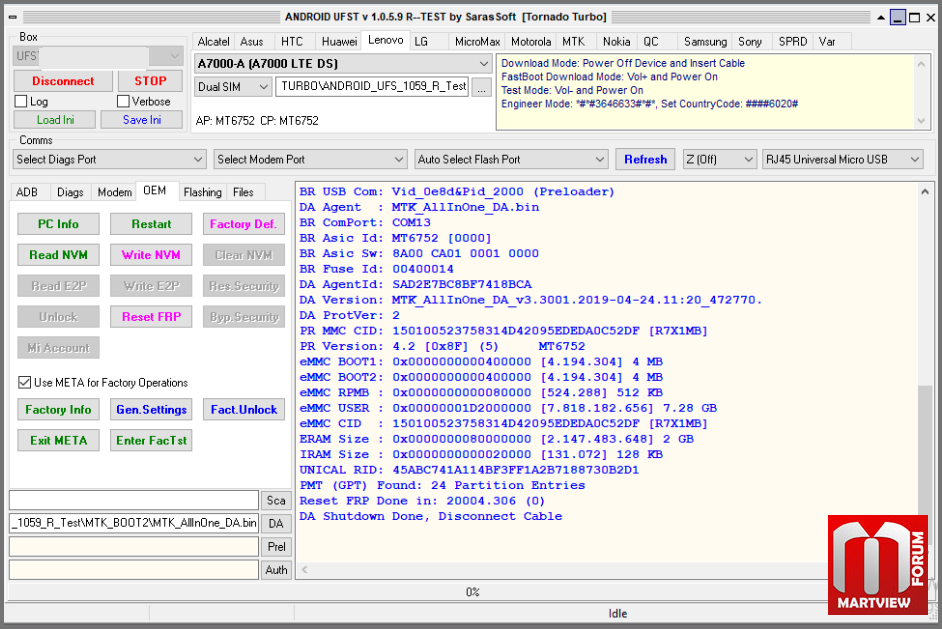Switch to the Huawei brand tab

pyautogui.click(x=339, y=41)
